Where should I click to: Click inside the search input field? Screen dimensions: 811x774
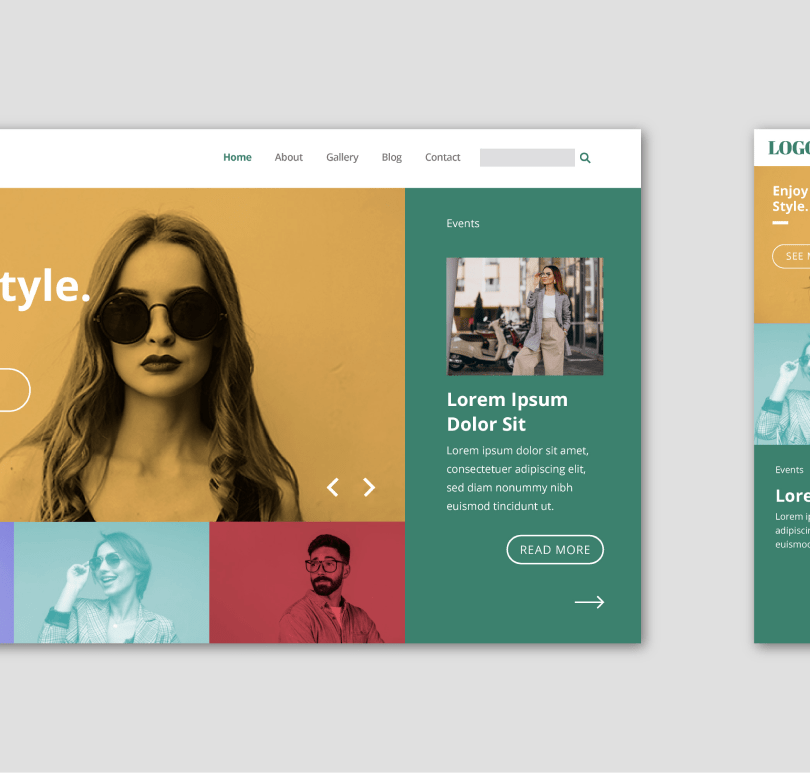526,157
